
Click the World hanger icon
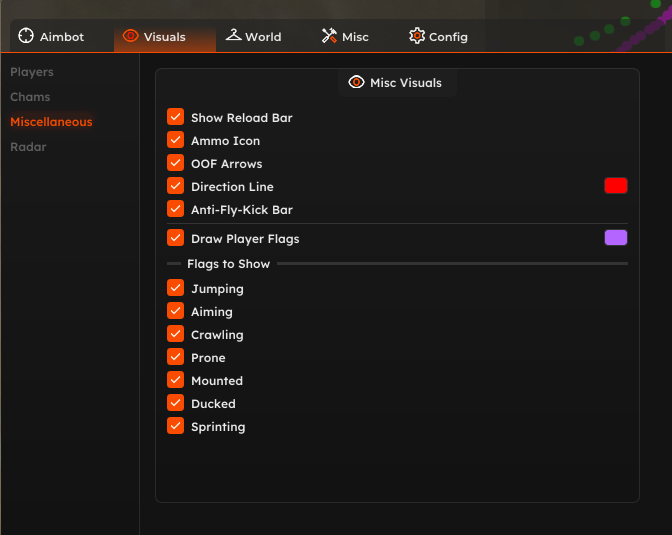tap(234, 35)
